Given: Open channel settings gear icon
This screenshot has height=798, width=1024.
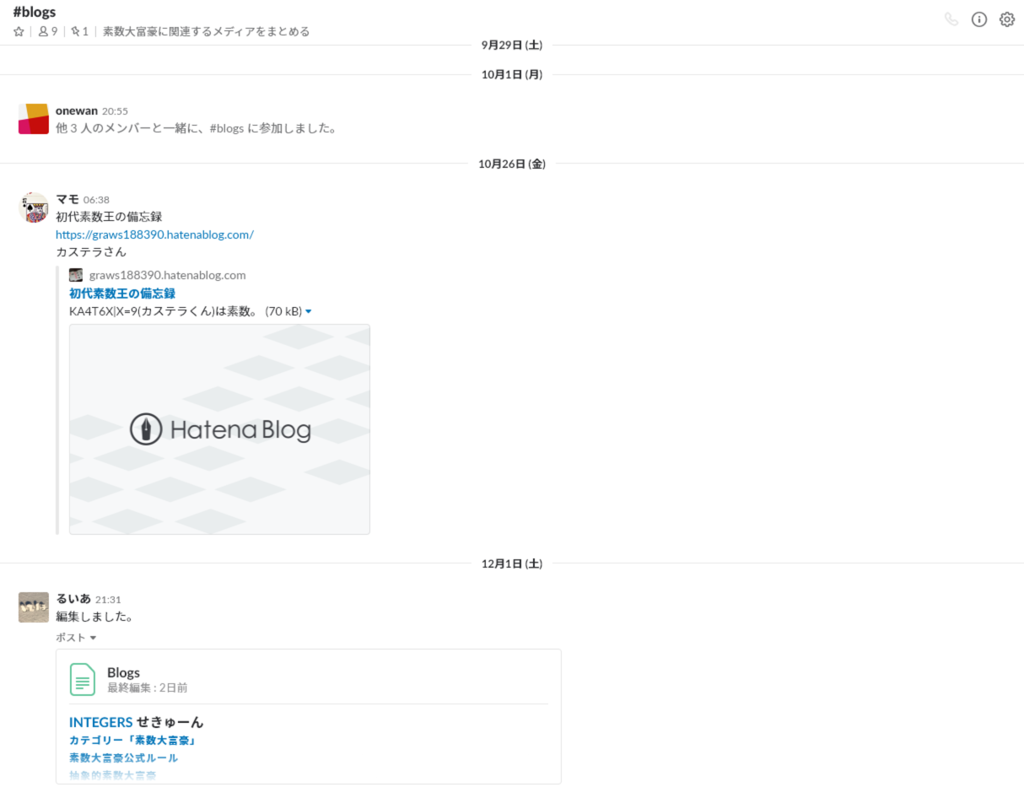Looking at the screenshot, I should coord(1007,20).
